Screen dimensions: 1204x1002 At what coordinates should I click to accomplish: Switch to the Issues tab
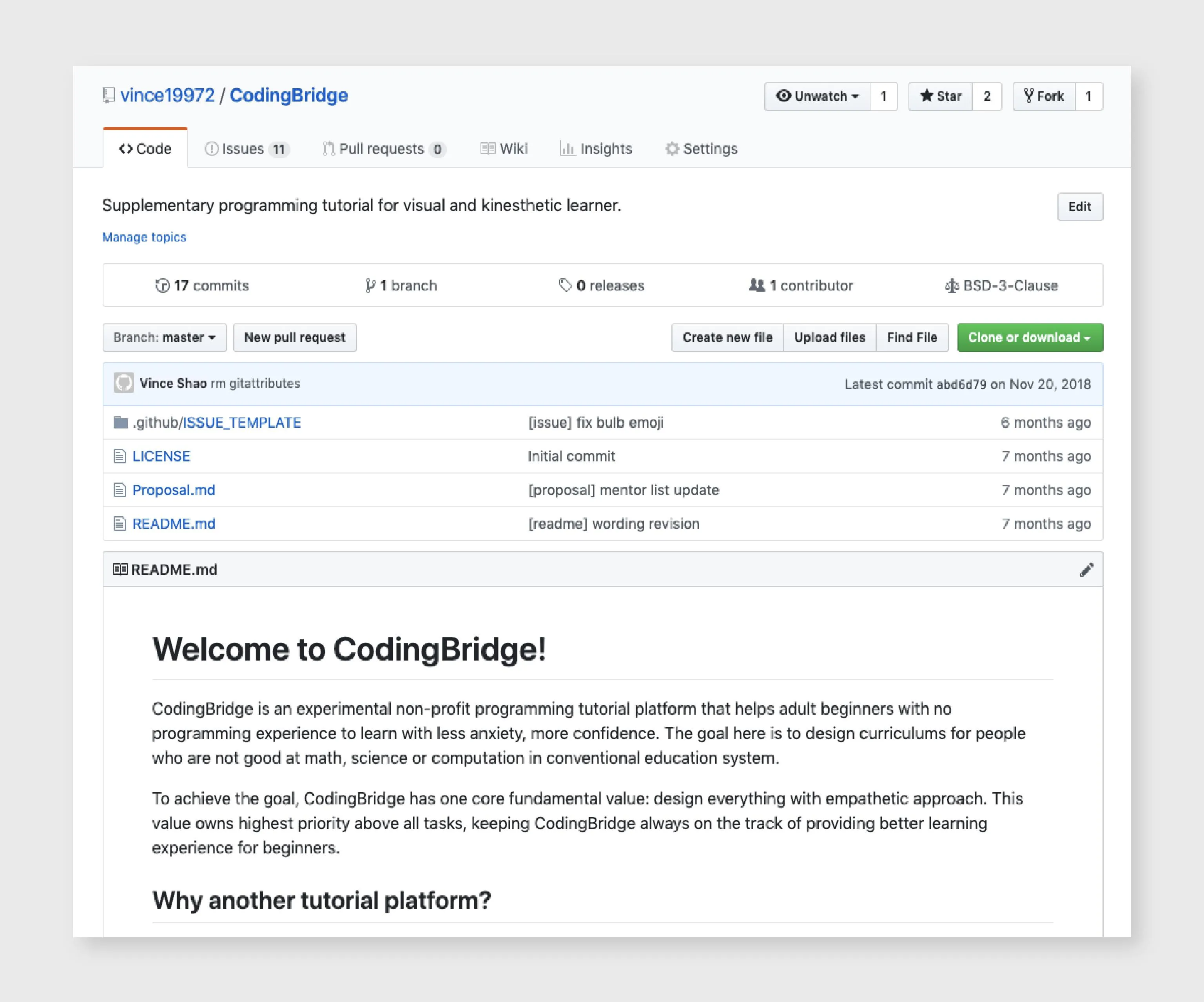247,149
